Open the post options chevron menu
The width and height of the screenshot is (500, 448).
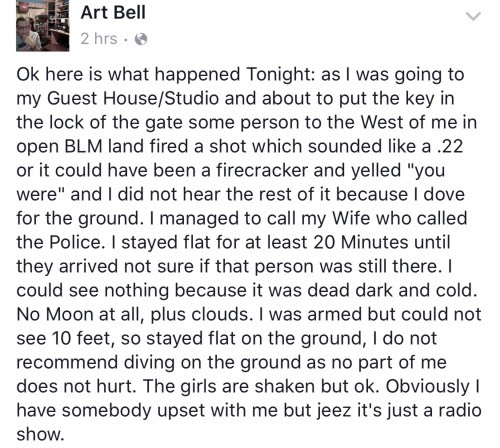click(x=473, y=16)
